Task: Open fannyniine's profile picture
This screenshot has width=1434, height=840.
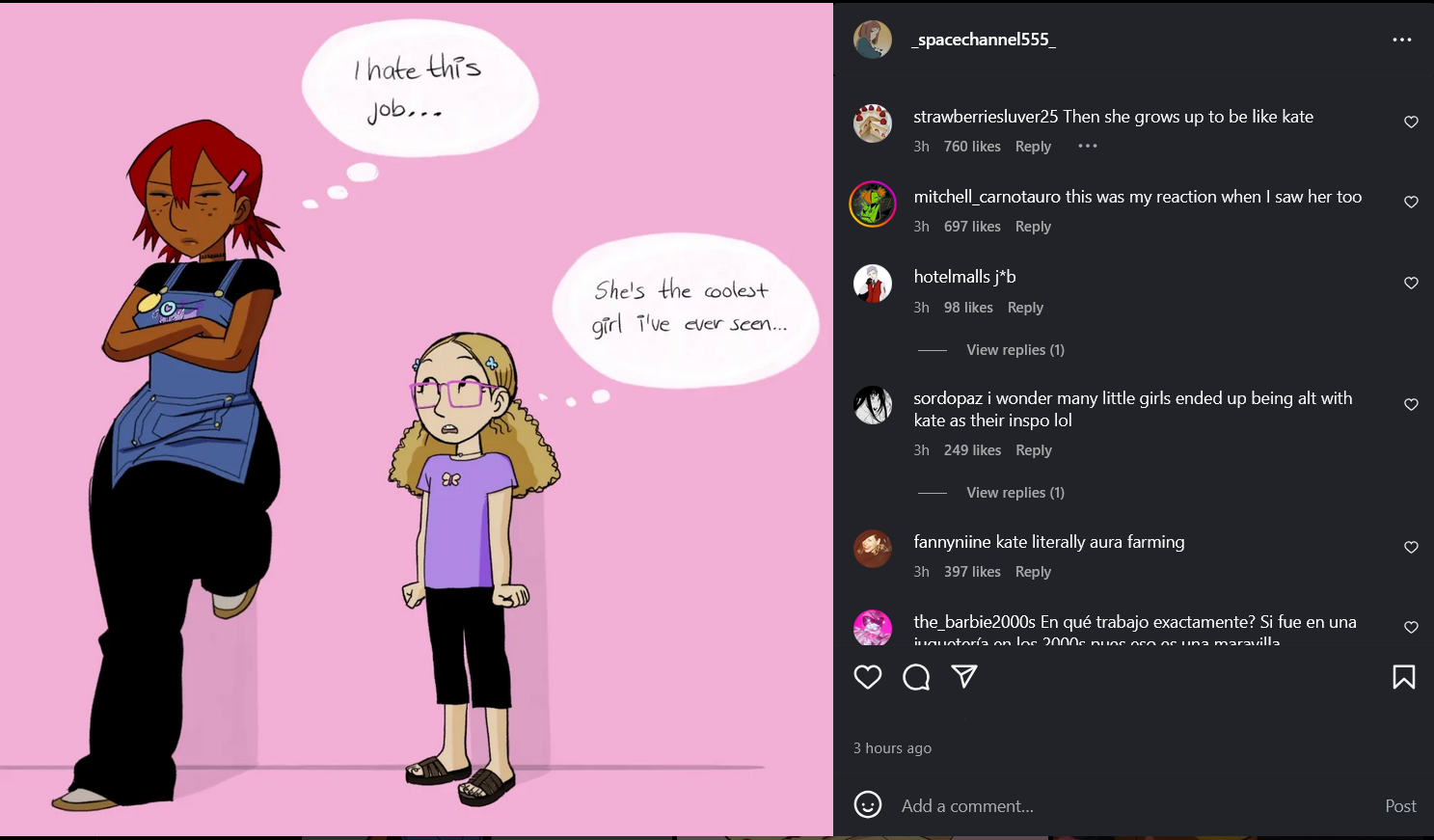Action: coord(873,549)
